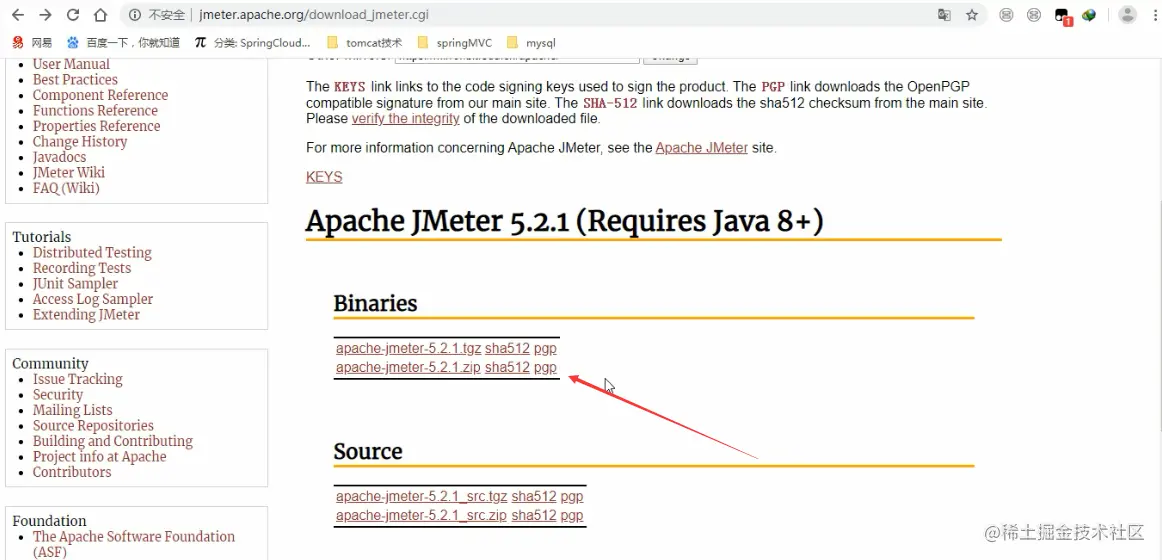
Task: Open the SpringCloud category bookmark
Action: [253, 43]
